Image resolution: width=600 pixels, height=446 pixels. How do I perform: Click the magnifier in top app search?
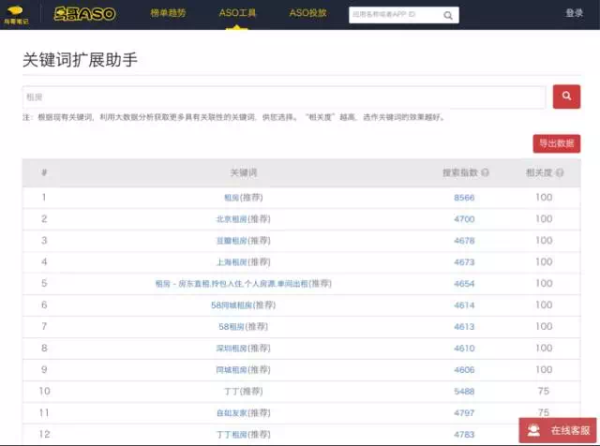tap(447, 15)
